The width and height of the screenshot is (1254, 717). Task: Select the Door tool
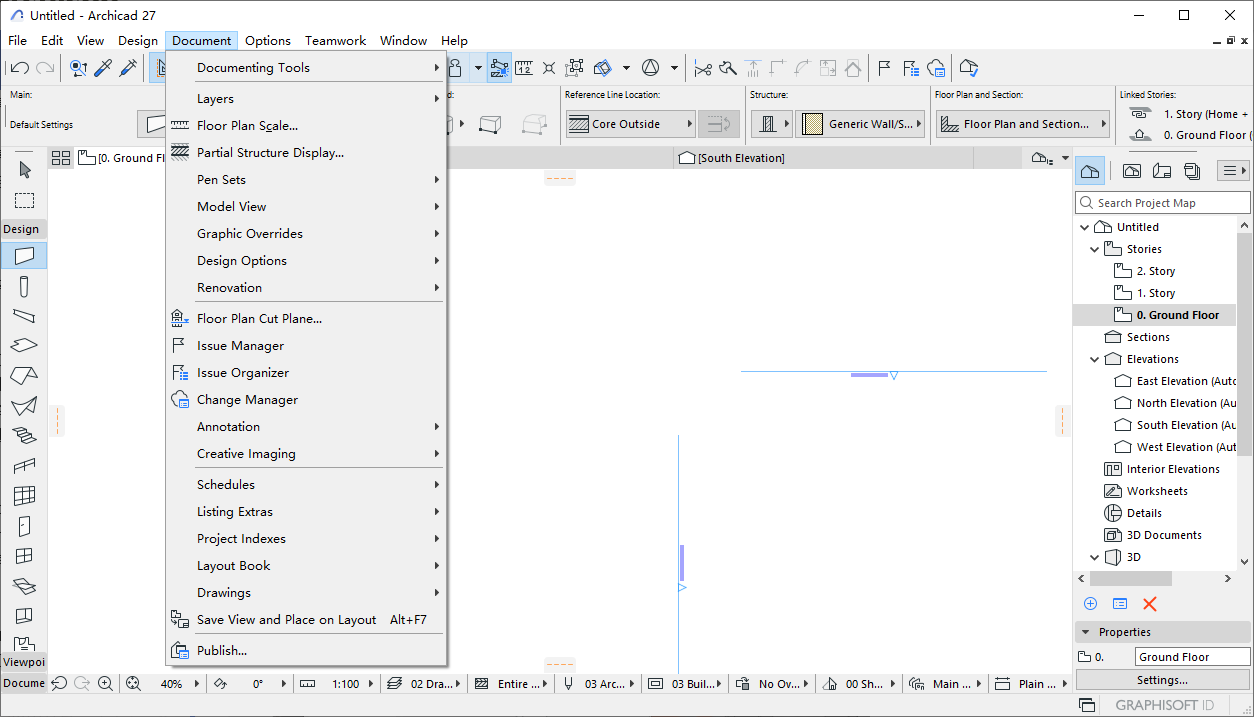tap(25, 525)
